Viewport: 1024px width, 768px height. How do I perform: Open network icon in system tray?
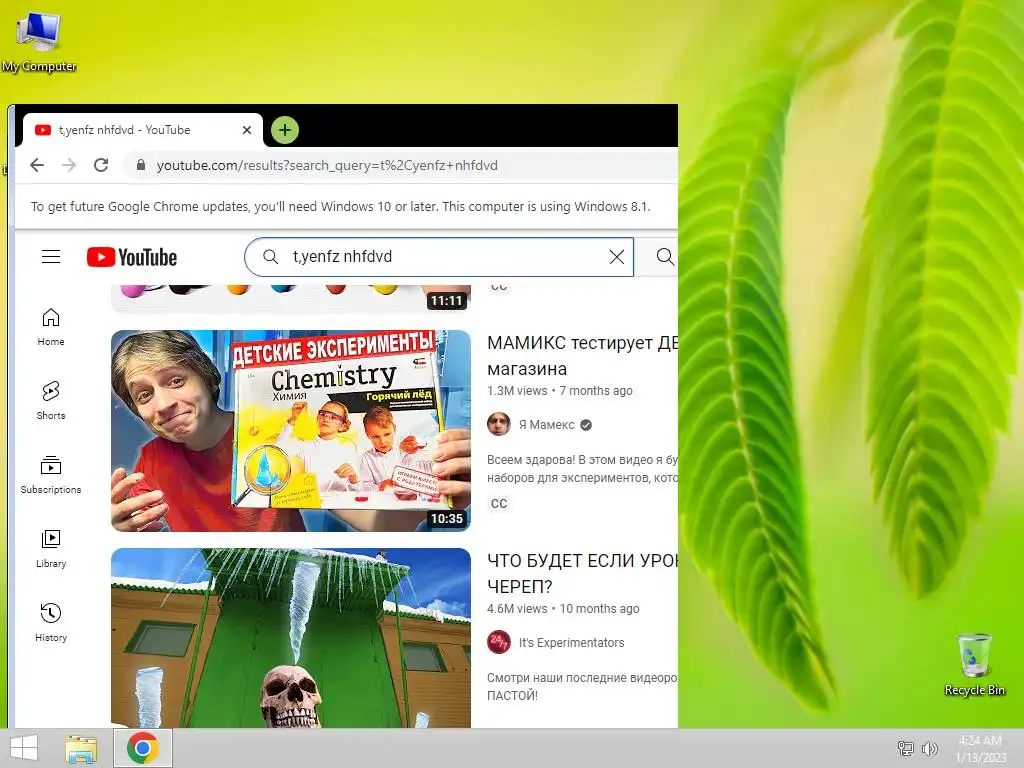906,748
